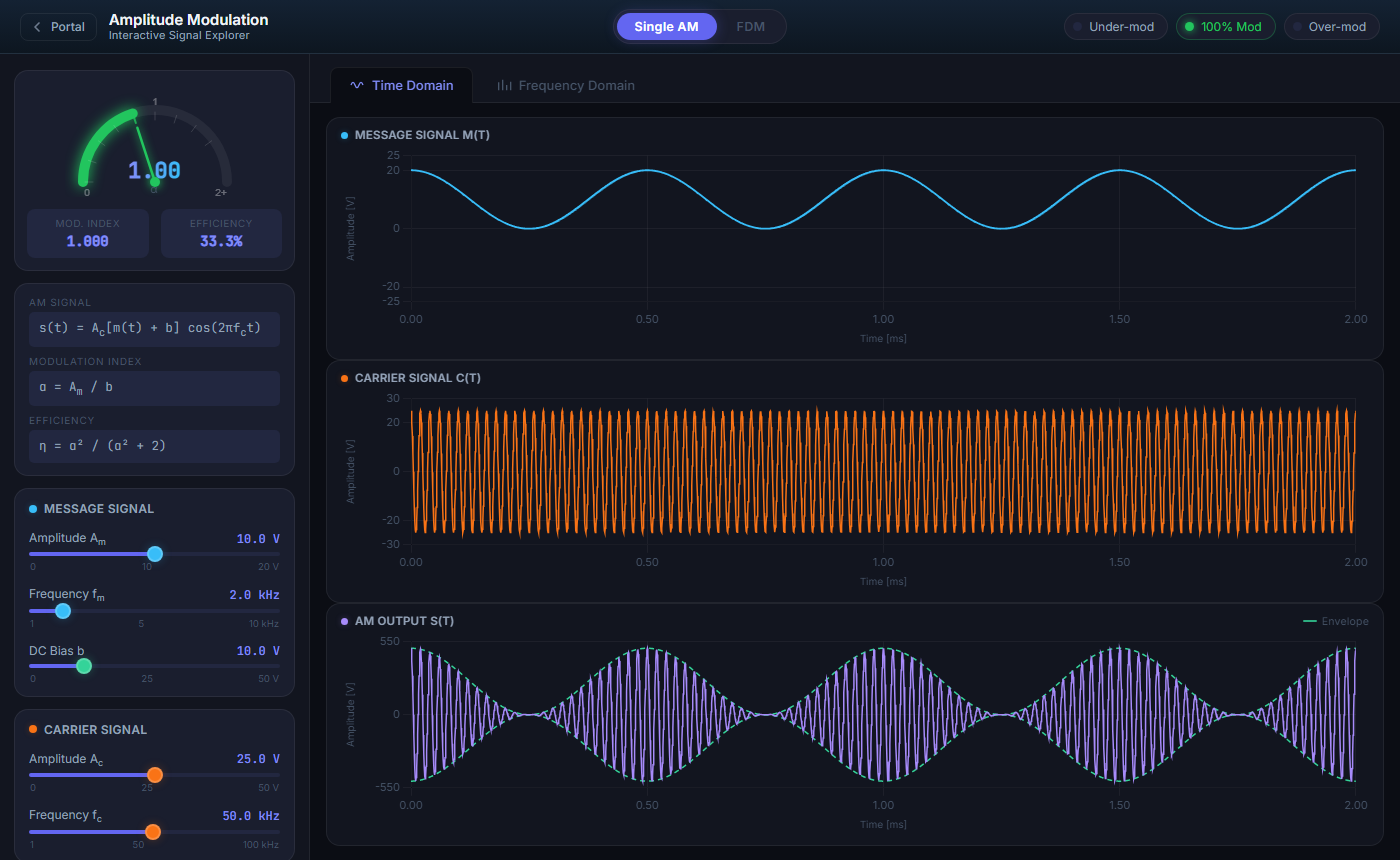Click the 10.0 V message amplitude value
Image resolution: width=1400 pixels, height=860 pixels.
coord(258,539)
